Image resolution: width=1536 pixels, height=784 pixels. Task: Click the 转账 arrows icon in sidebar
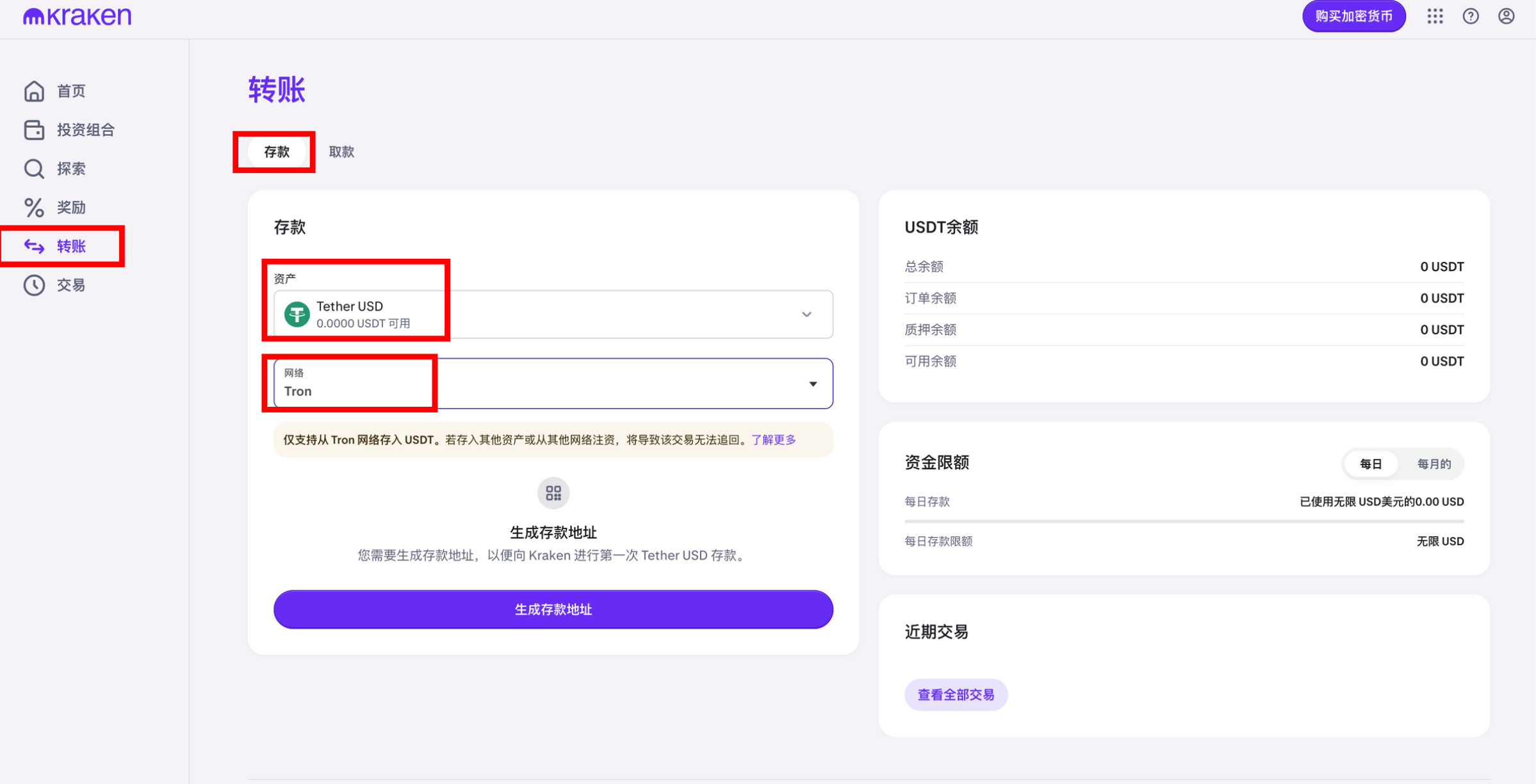point(34,246)
